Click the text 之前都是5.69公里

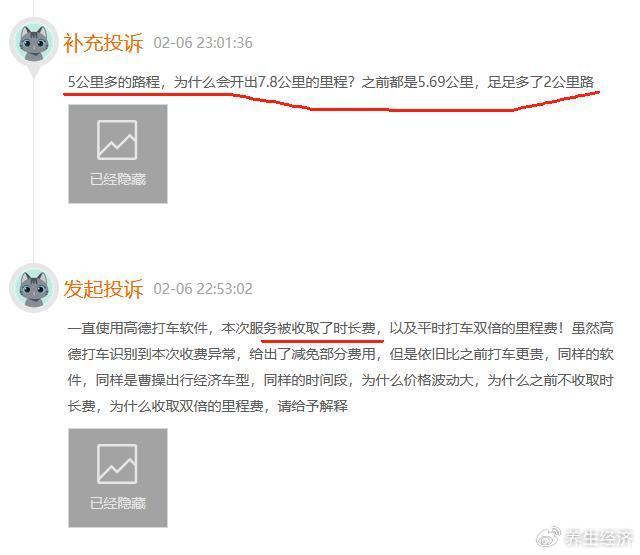pos(418,82)
